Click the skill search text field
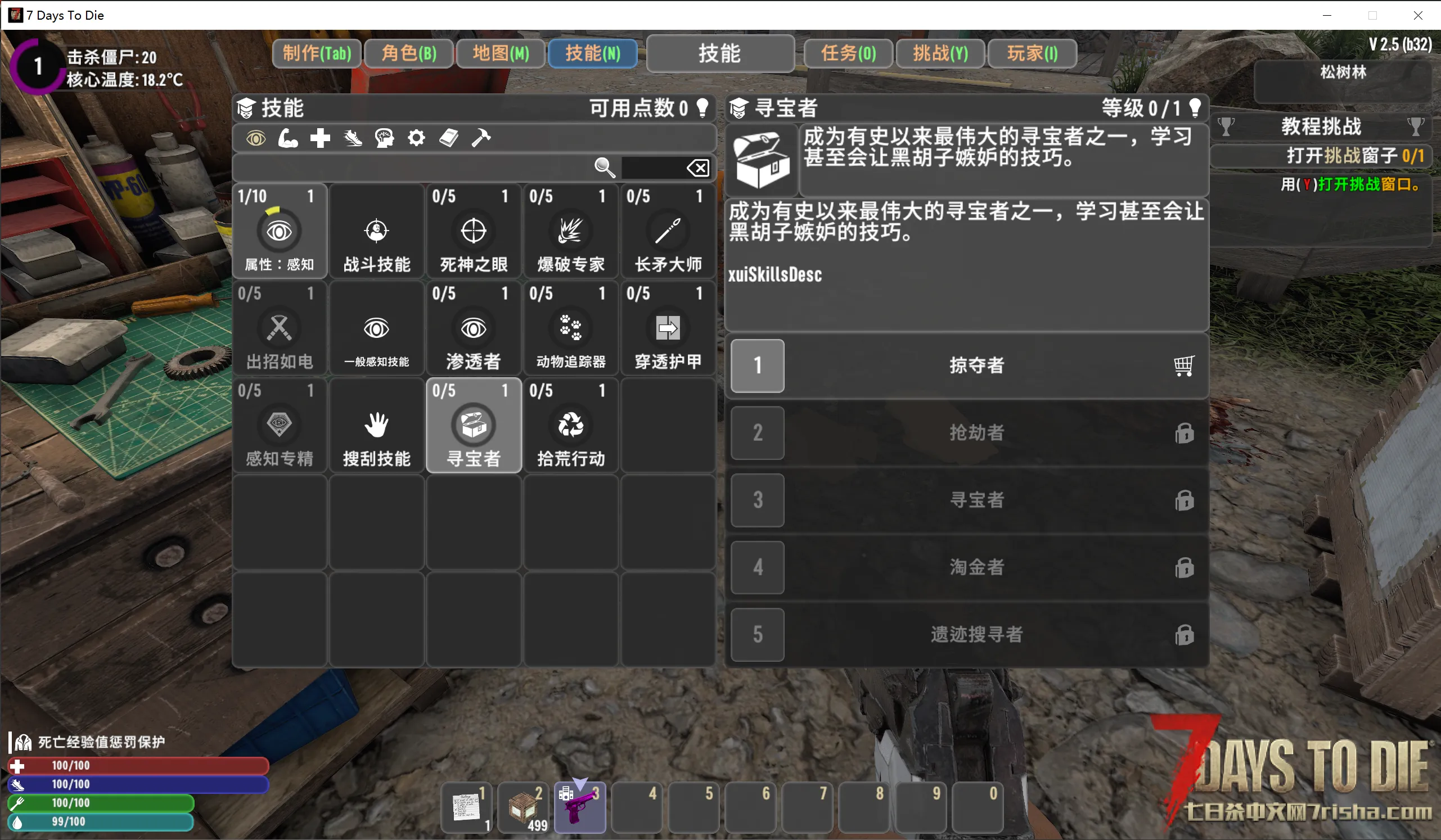This screenshot has width=1441, height=840. [x=652, y=168]
